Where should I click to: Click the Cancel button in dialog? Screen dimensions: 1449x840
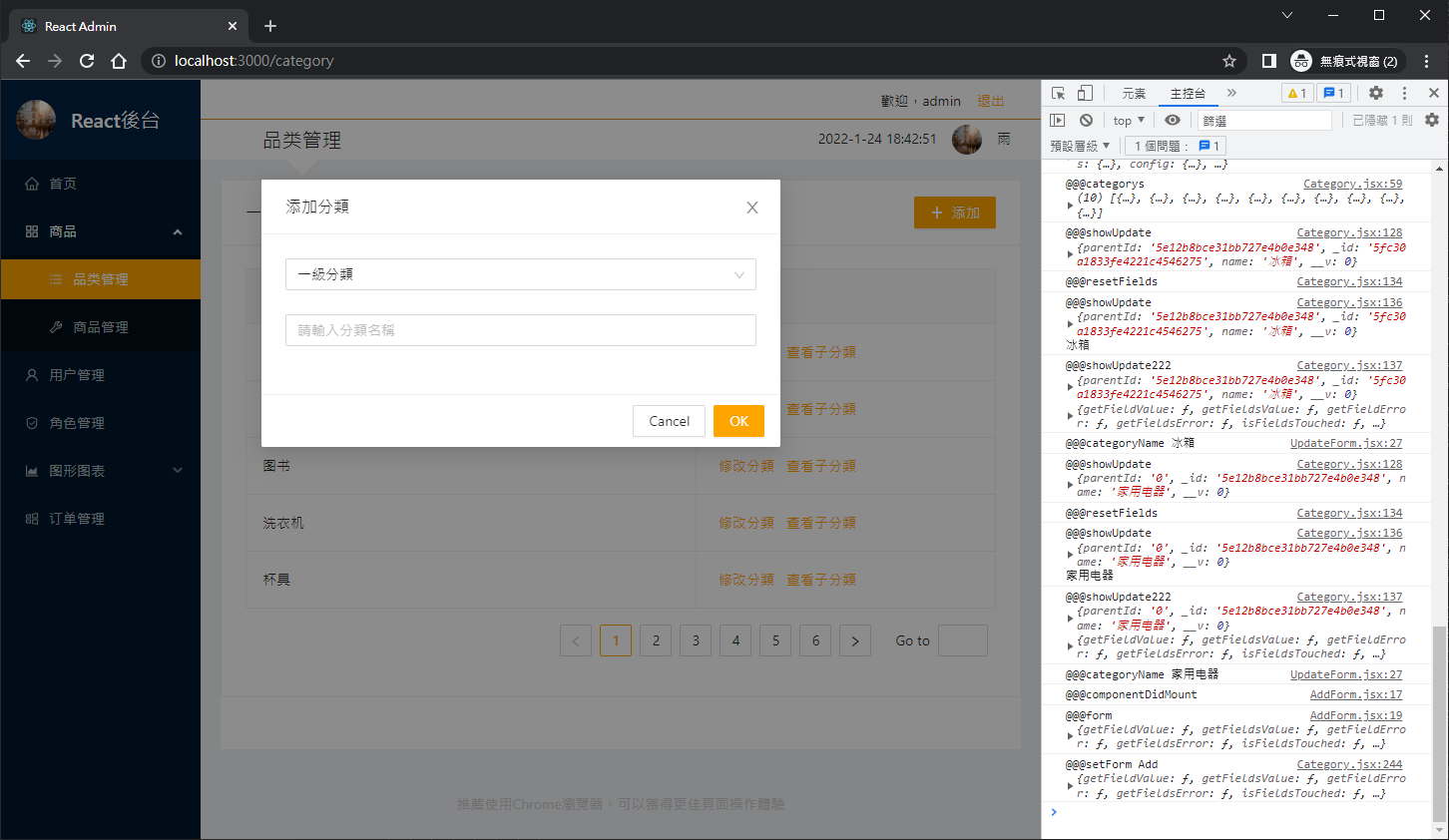[669, 421]
